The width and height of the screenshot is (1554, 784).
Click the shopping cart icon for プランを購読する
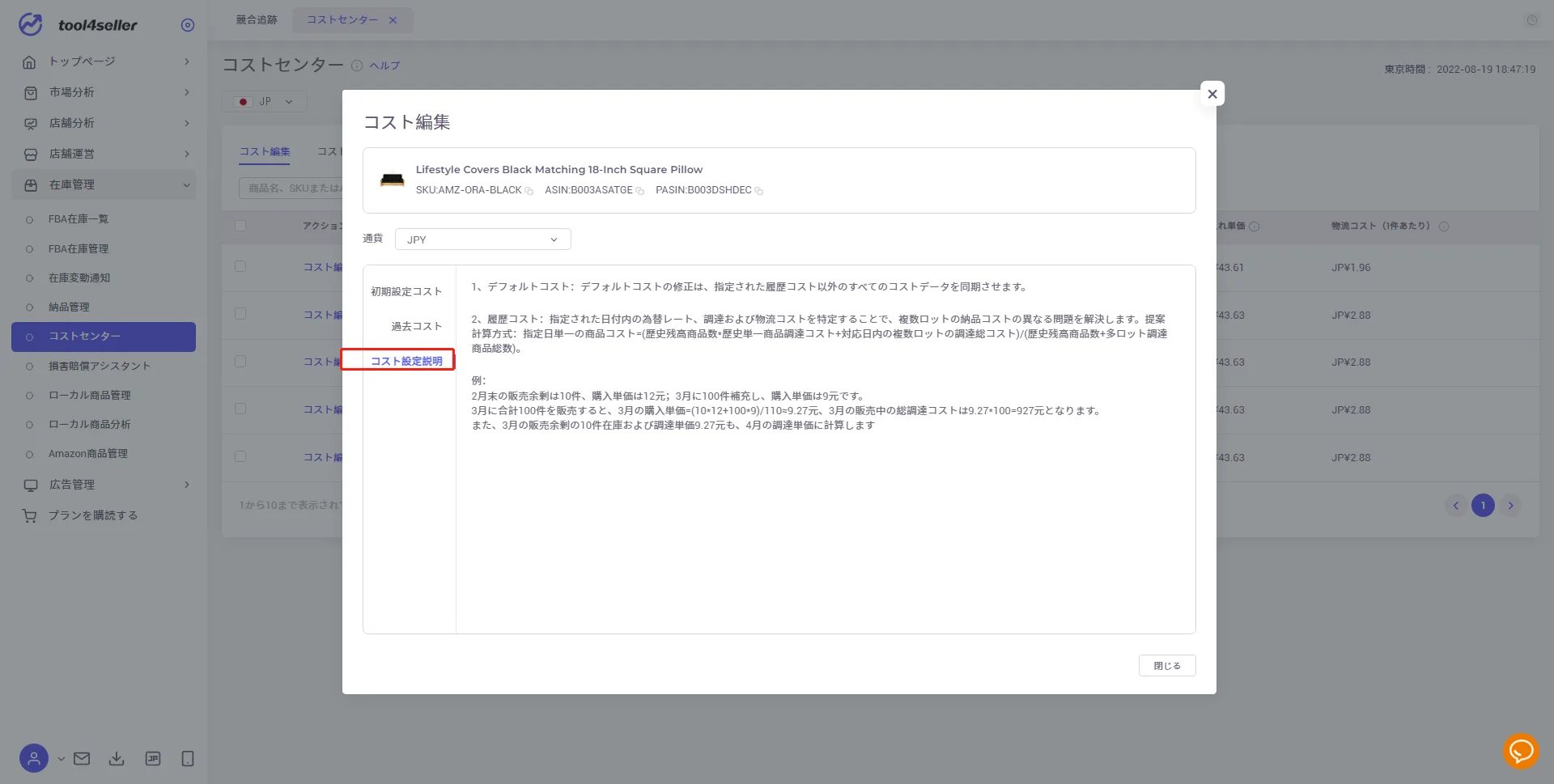(x=30, y=515)
